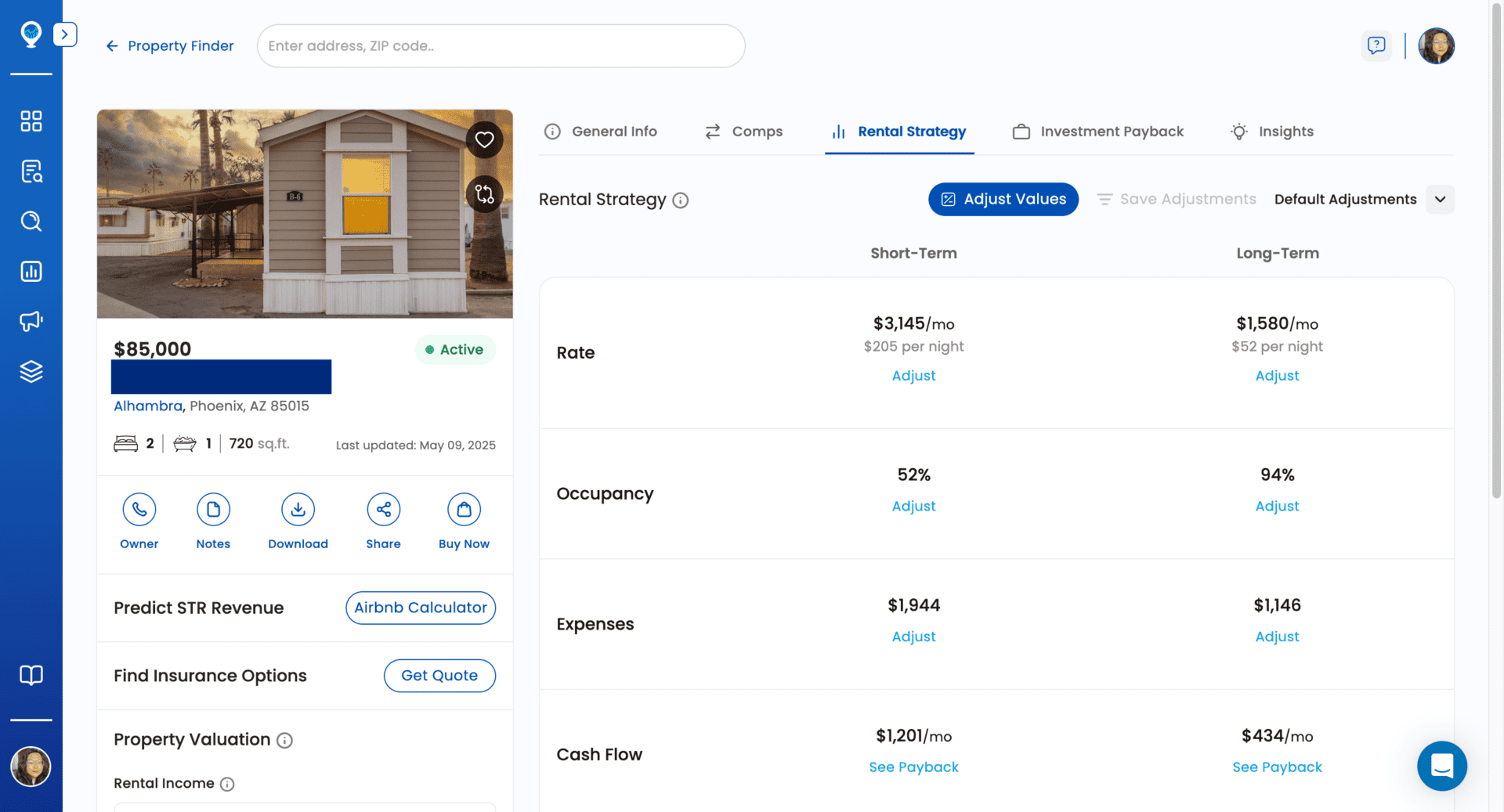Launch the Airbnb Calculator

[420, 608]
